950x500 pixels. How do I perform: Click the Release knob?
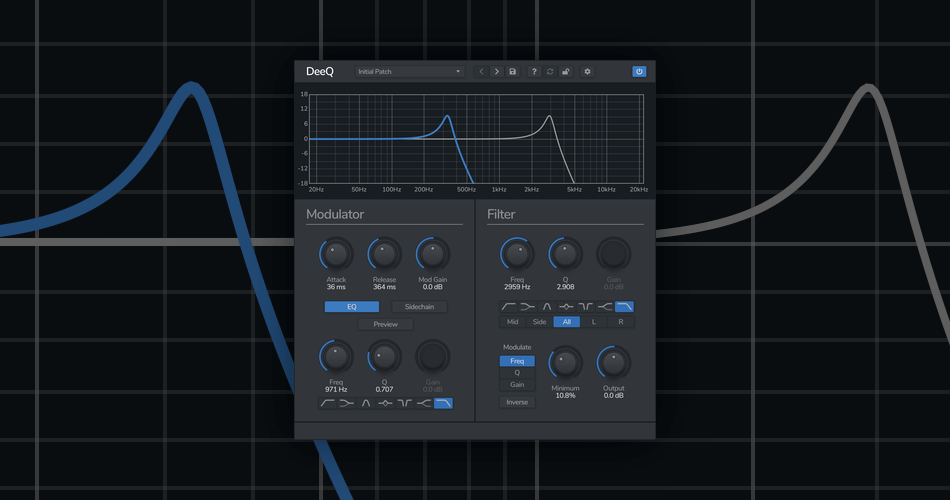384,255
